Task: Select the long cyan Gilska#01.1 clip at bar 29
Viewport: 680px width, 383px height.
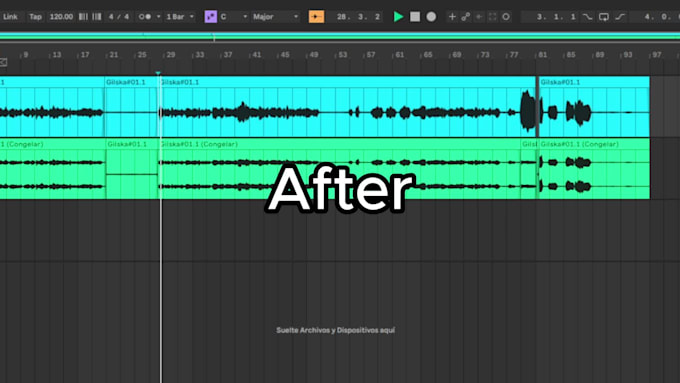Action: [x=348, y=107]
